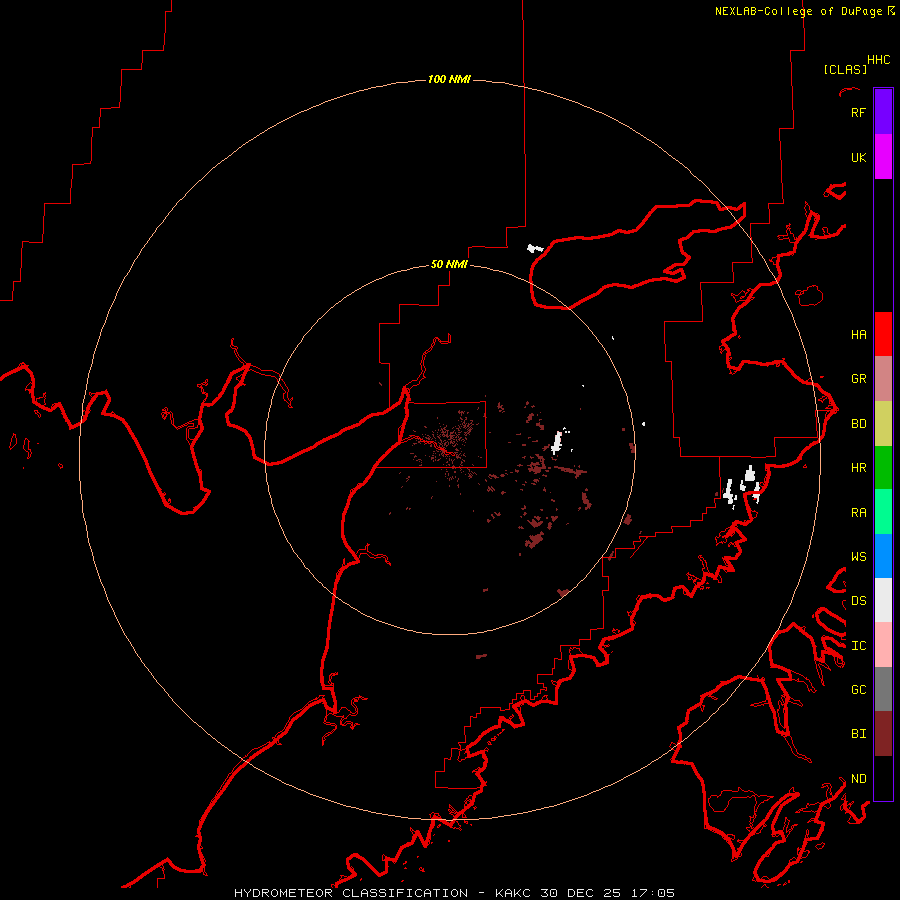Click the WS blue legend swatch
Screen dimensions: 900x900
pos(883,556)
